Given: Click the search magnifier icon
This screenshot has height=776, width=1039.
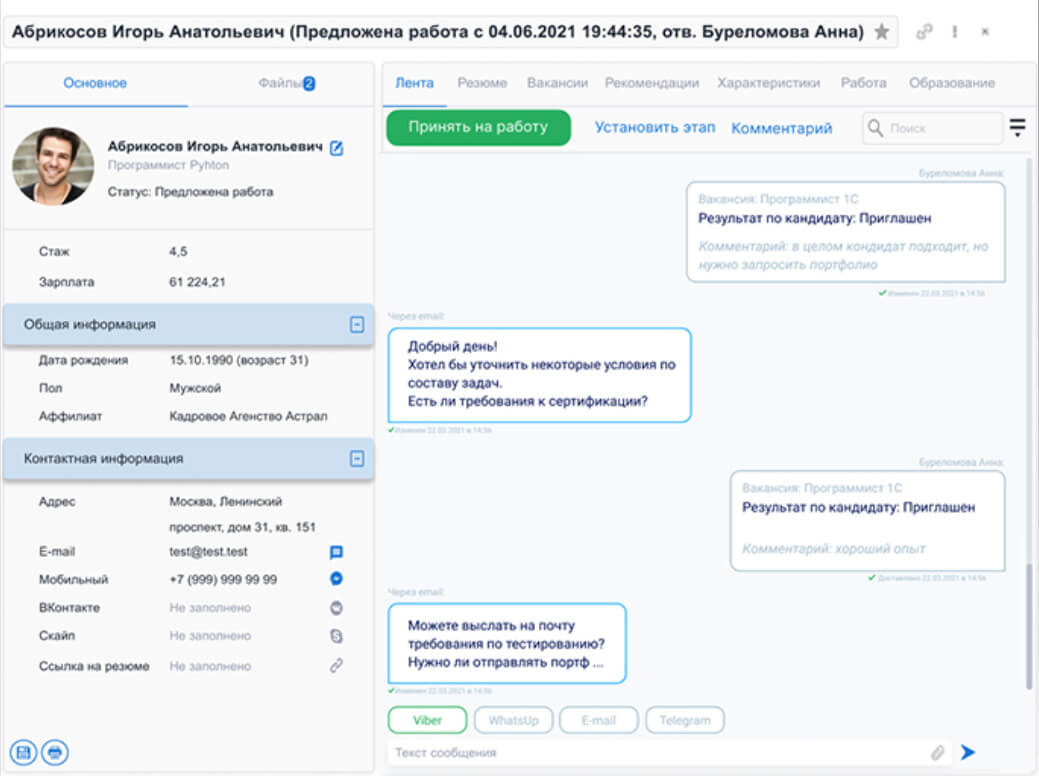Looking at the screenshot, I should point(875,128).
